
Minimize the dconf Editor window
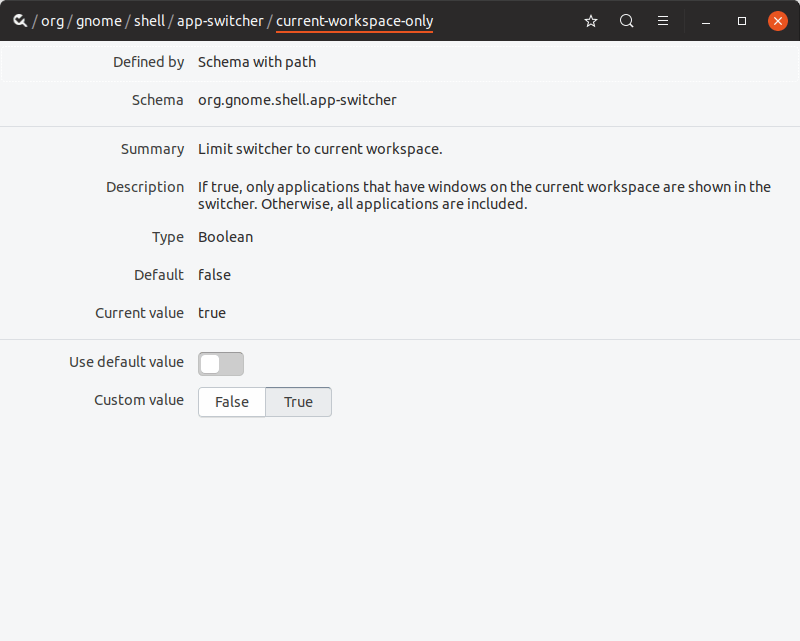pyautogui.click(x=706, y=21)
